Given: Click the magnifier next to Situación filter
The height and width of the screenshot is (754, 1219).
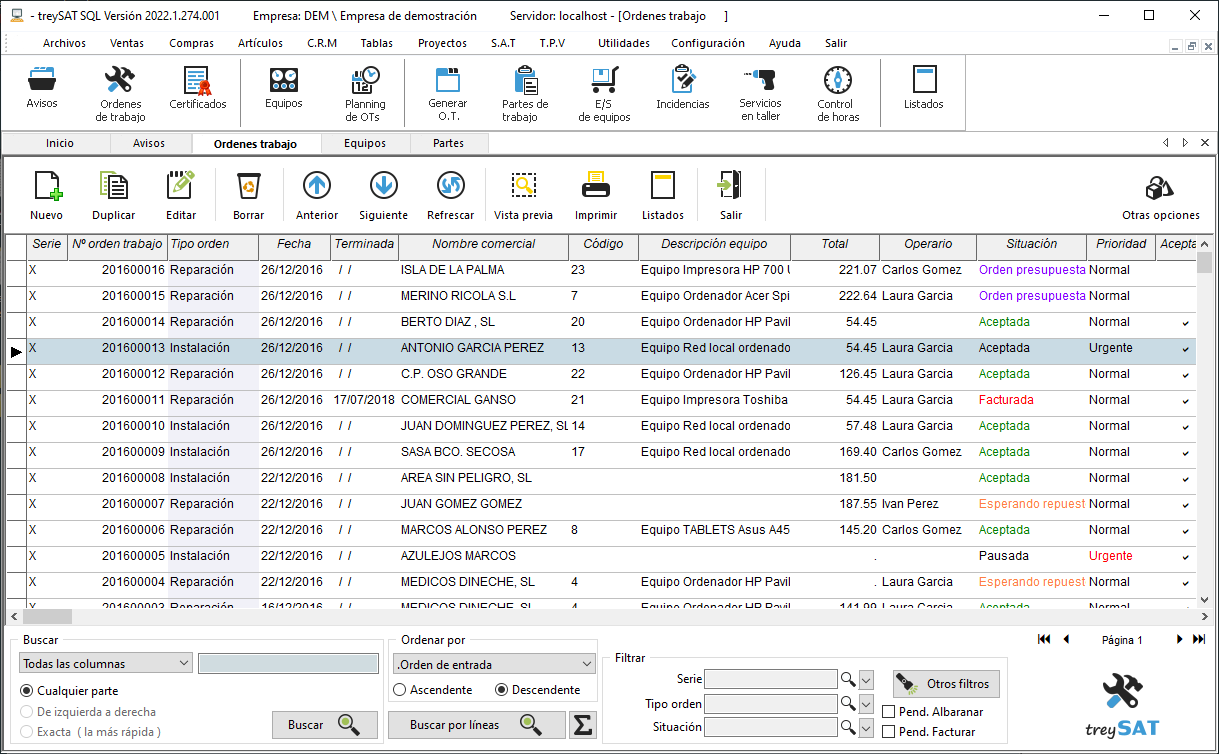Looking at the screenshot, I should pyautogui.click(x=848, y=728).
